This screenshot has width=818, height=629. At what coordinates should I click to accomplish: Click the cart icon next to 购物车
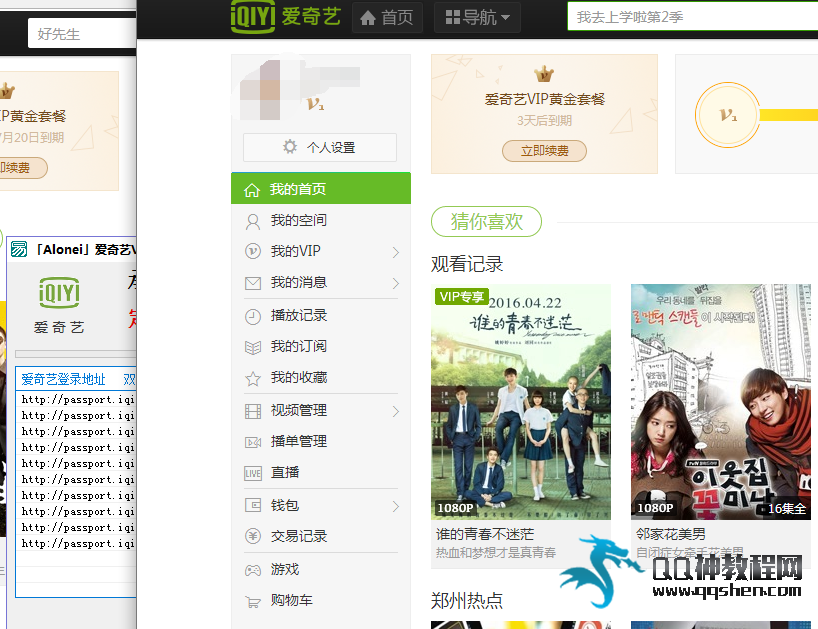[253, 602]
